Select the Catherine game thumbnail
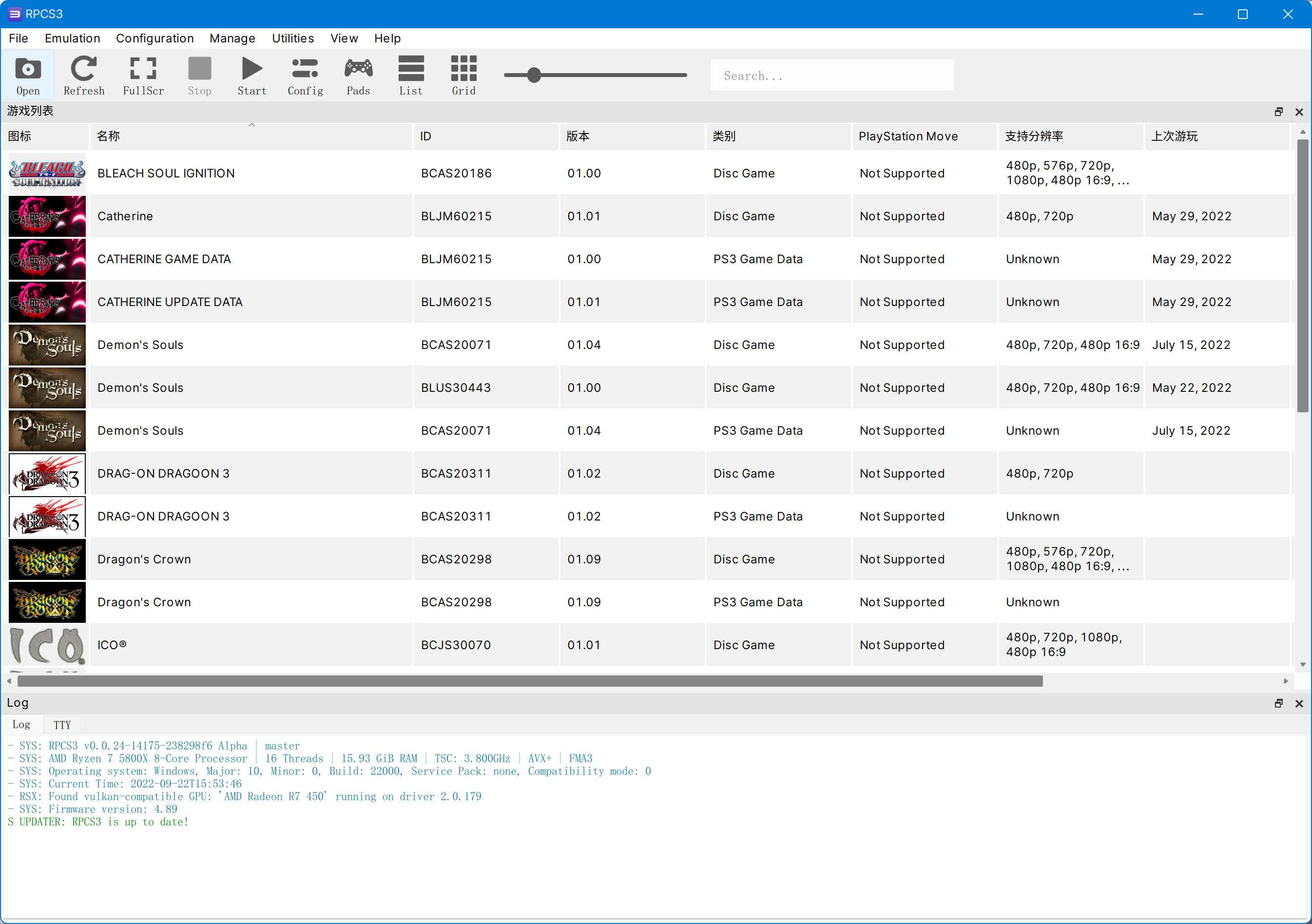This screenshot has height=924, width=1312. click(x=47, y=216)
